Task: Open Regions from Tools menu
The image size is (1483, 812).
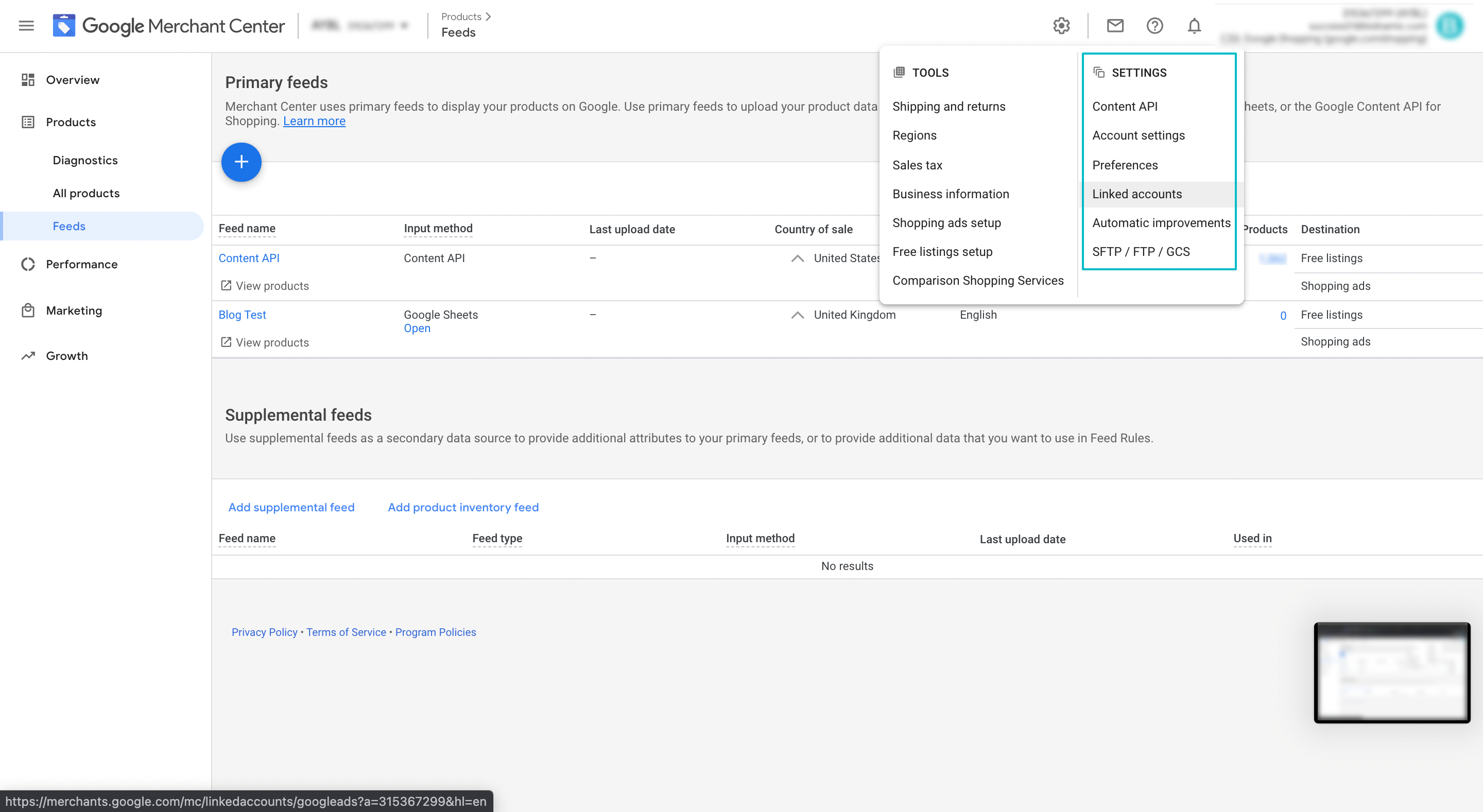Action: [914, 135]
